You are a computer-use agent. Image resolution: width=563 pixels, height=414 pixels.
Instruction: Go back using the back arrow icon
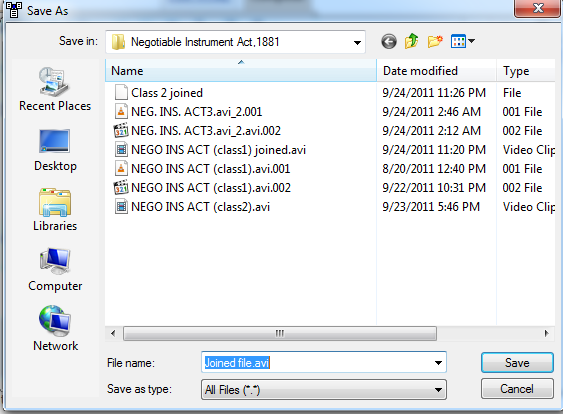[389, 42]
